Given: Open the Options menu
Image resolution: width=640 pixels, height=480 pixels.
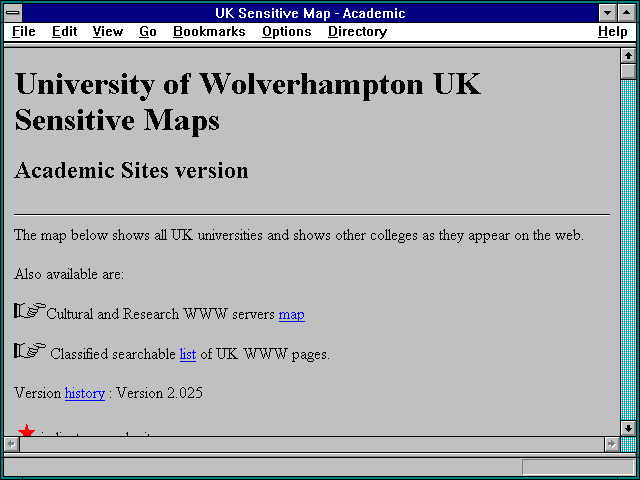Looking at the screenshot, I should pyautogui.click(x=287, y=31).
